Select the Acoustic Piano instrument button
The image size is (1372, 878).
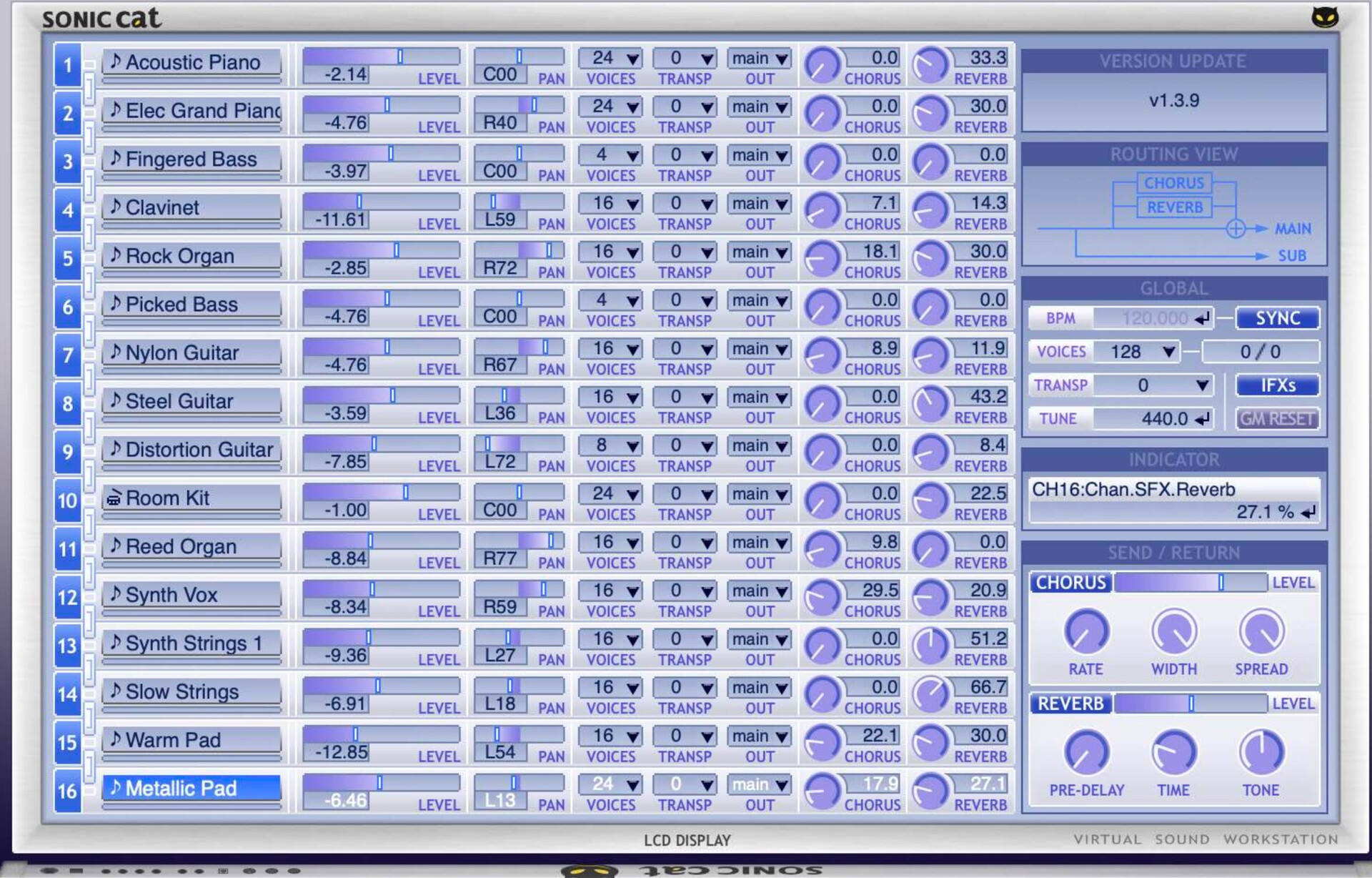[192, 62]
